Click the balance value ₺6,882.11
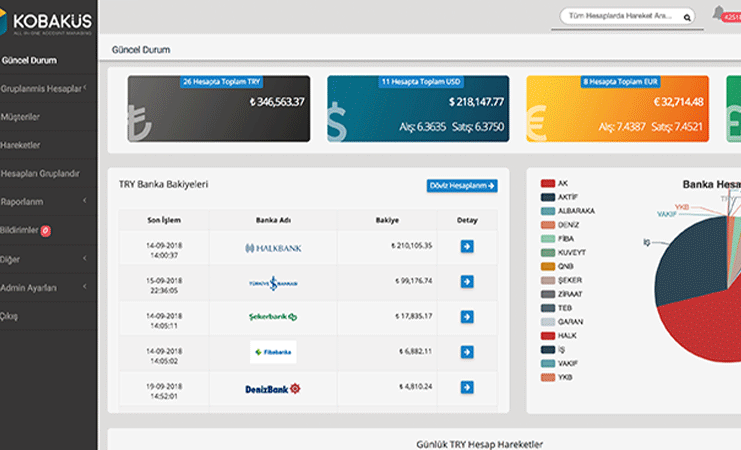Image resolution: width=741 pixels, height=450 pixels. (x=415, y=351)
